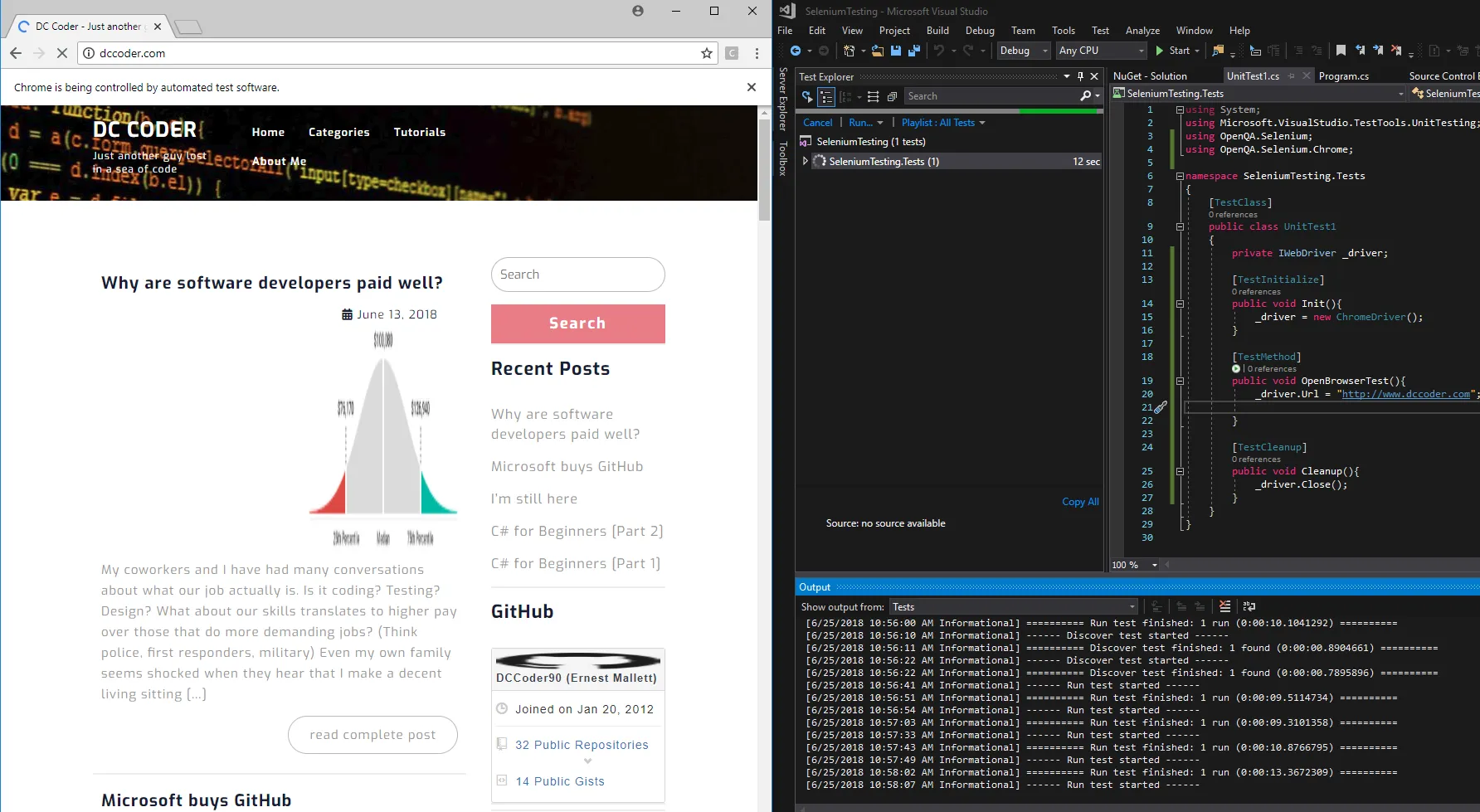Click the pink Search button on blog
The image size is (1480, 812).
[577, 323]
